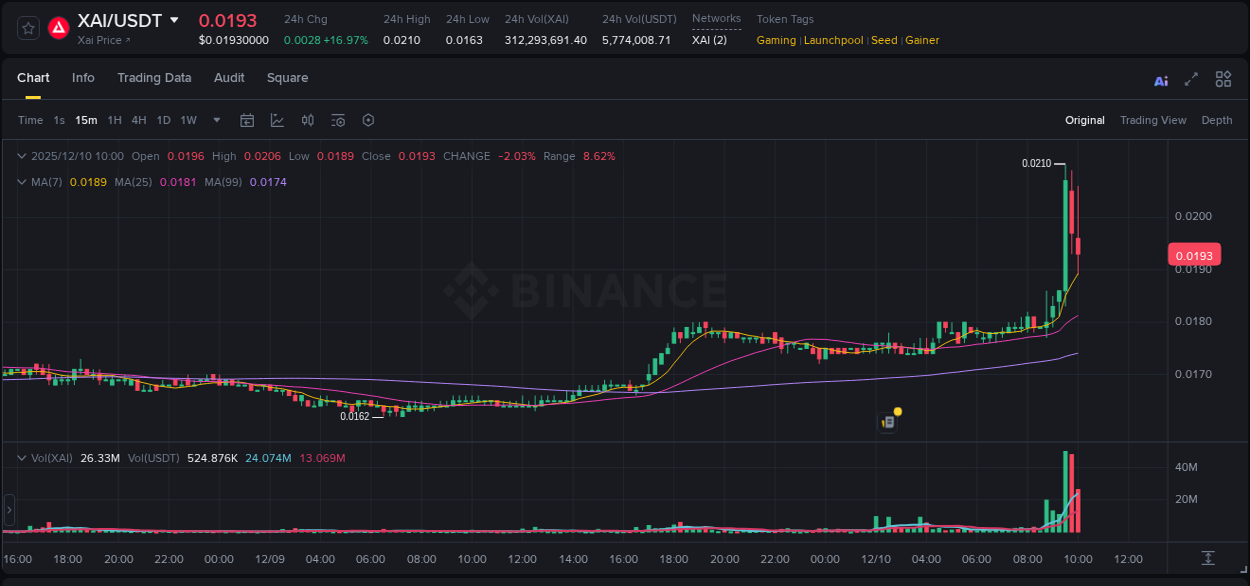Viewport: 1250px width, 586px height.
Task: Hide the MA(7) moving average indicator
Action: pyautogui.click(x=20, y=182)
